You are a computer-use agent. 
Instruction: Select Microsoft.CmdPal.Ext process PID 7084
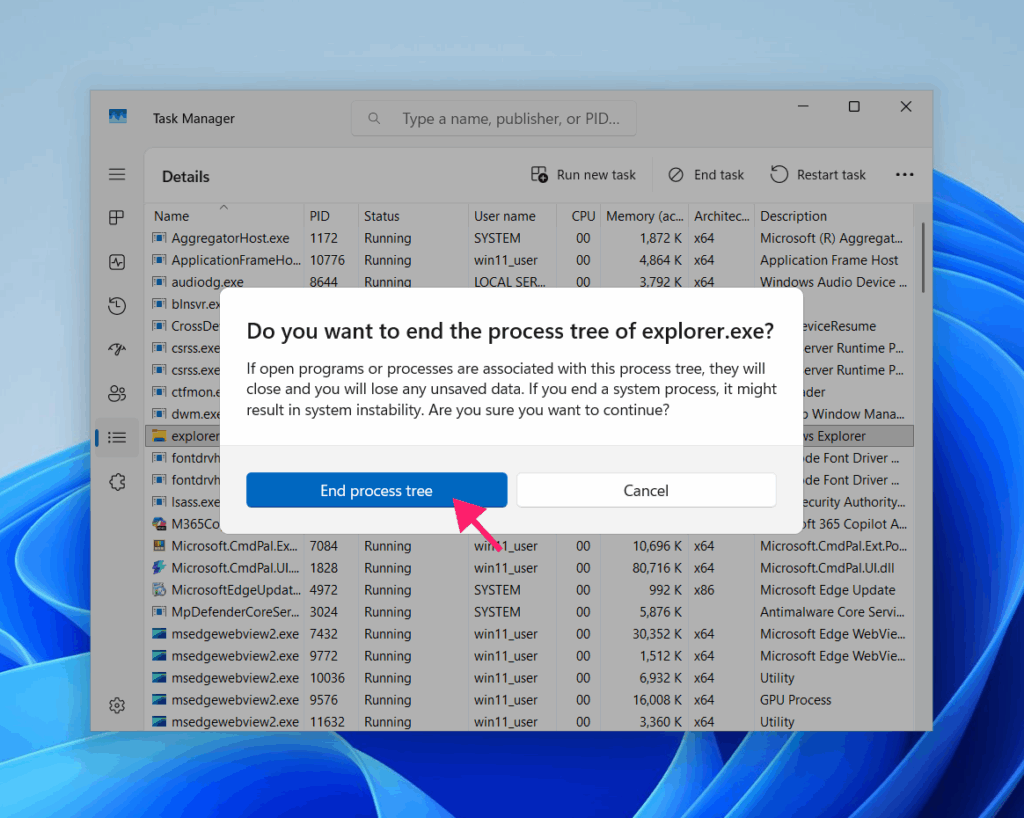tap(530, 546)
